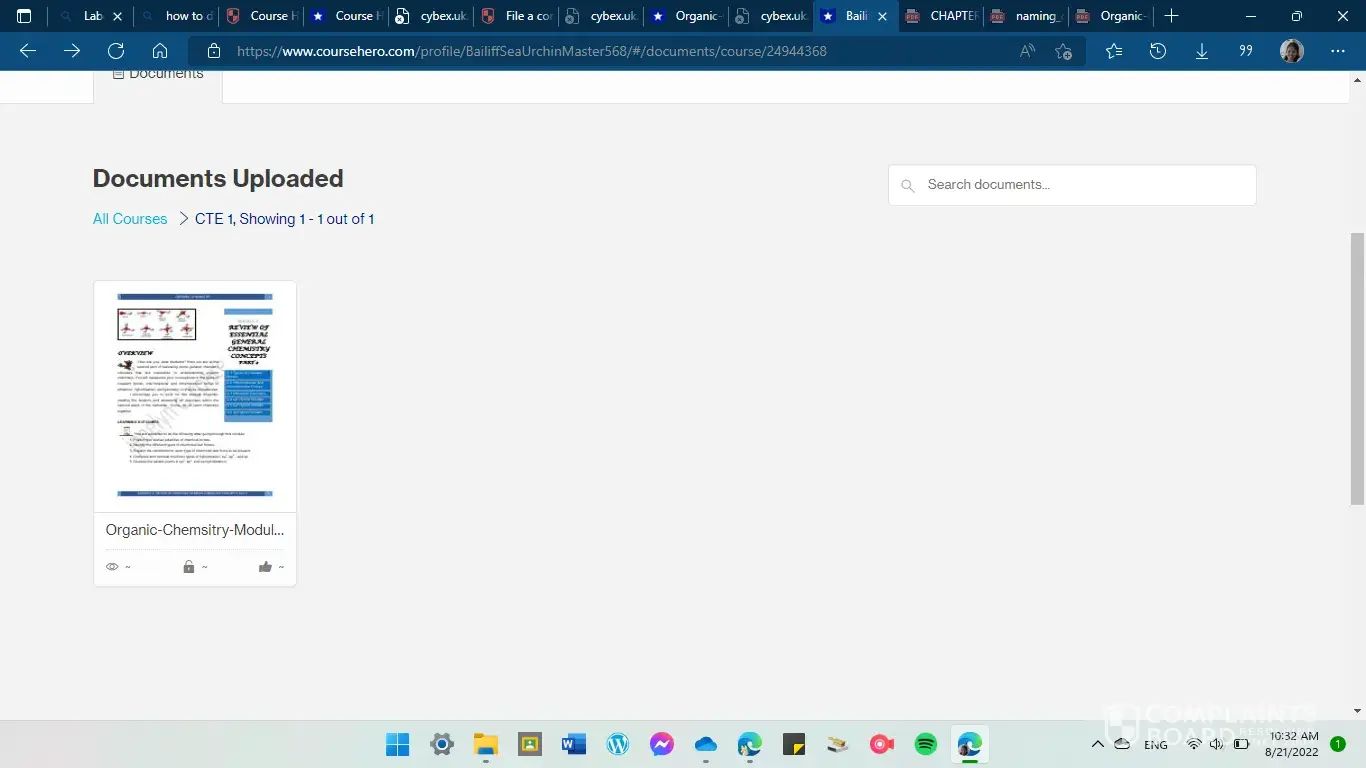Go back to the previous page
The height and width of the screenshot is (768, 1366).
click(x=28, y=51)
